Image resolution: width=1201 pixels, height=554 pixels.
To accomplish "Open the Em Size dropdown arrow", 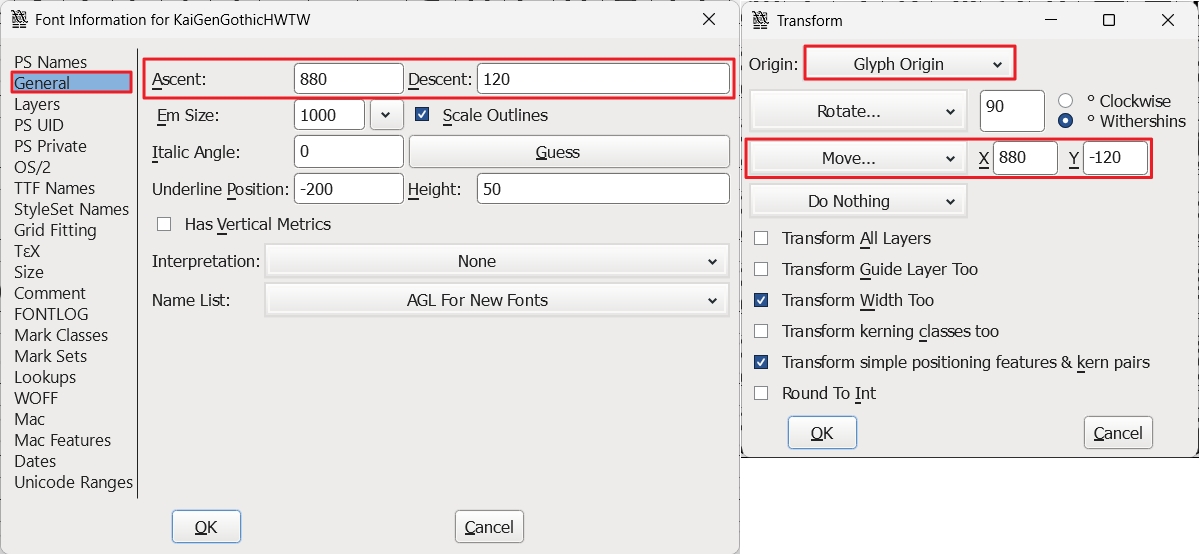I will coord(386,115).
